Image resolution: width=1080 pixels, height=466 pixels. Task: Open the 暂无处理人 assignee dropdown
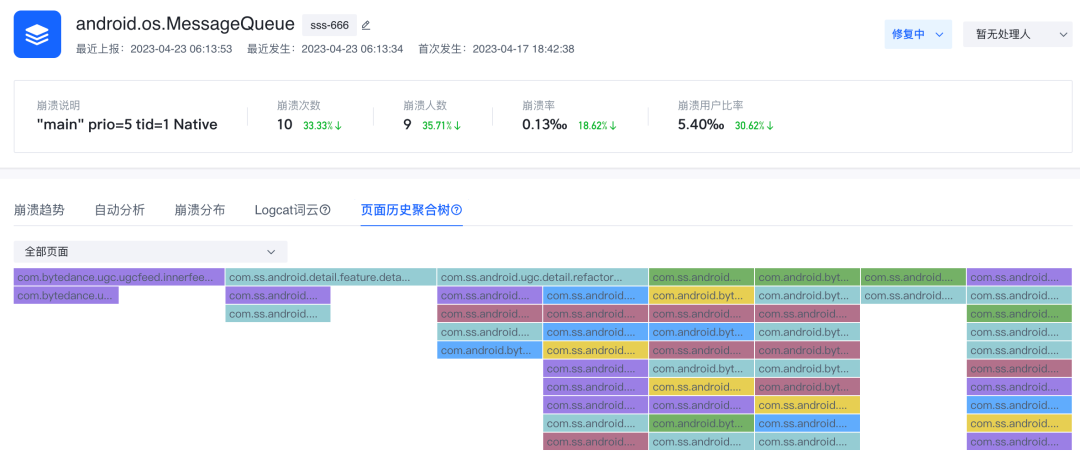pos(1017,34)
